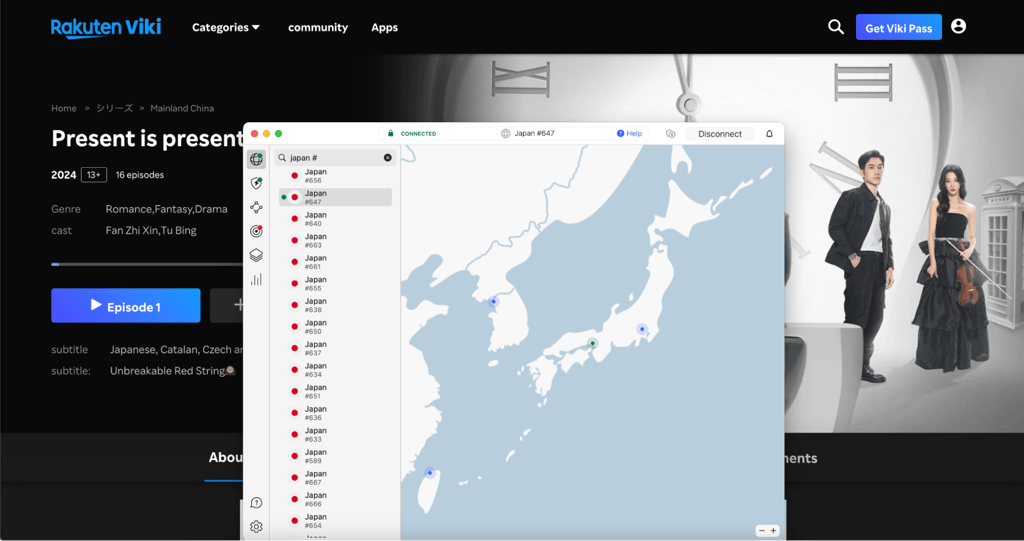
Task: Select the Tokyo server pin on map
Action: (642, 329)
